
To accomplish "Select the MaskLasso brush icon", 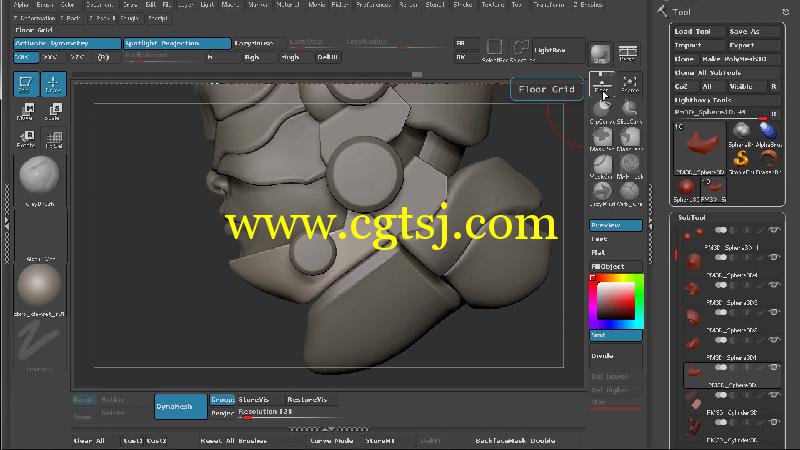I will 630,138.
